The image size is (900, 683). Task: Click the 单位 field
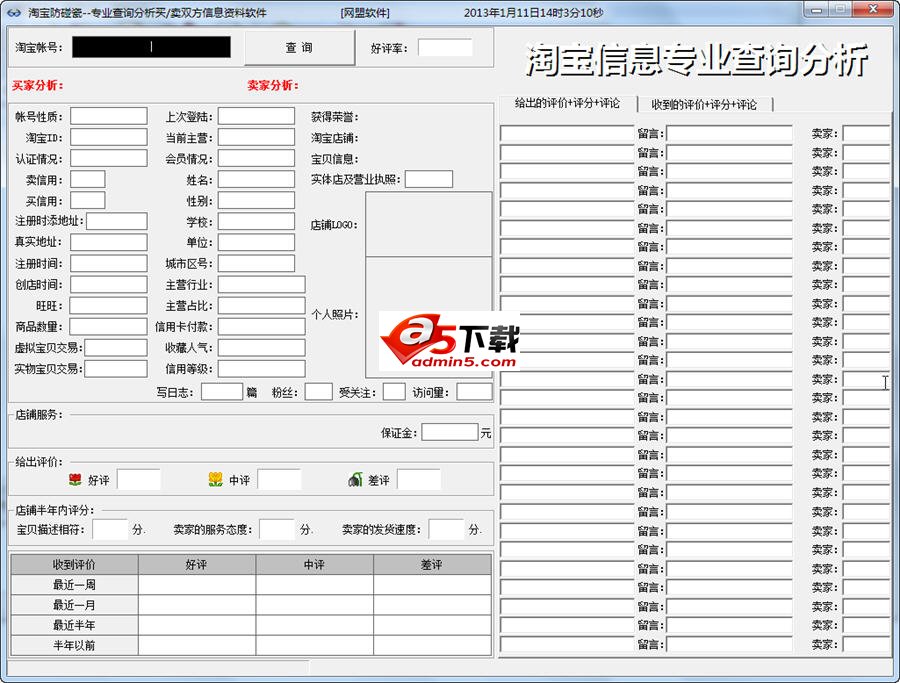(x=257, y=242)
